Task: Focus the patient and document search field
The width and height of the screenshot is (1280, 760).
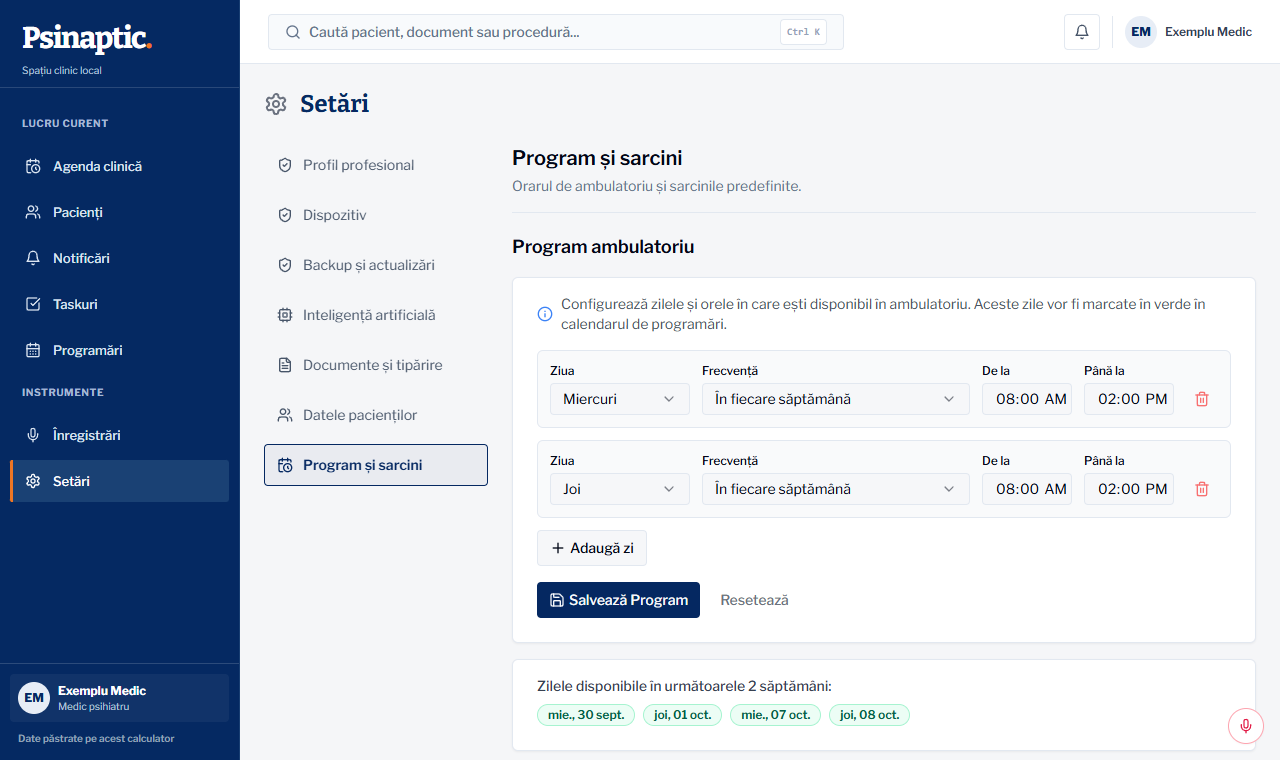Action: click(x=556, y=32)
